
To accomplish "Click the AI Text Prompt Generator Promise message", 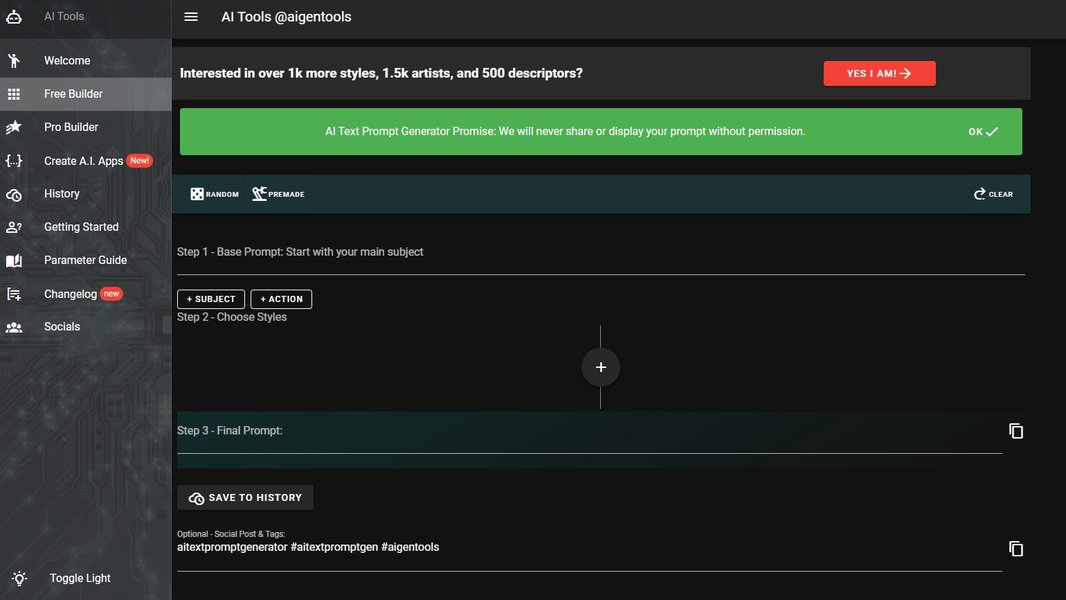I will (x=565, y=131).
